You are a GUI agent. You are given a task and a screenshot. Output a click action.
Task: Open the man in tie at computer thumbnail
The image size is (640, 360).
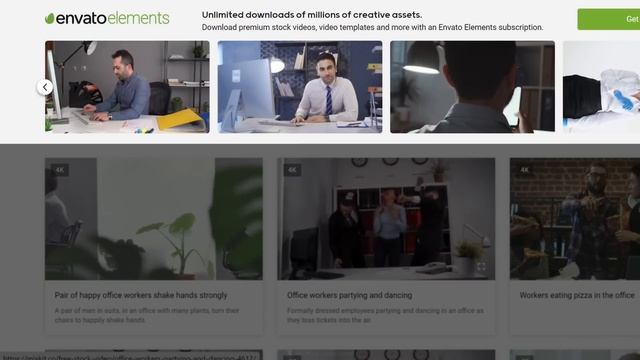pyautogui.click(x=300, y=87)
